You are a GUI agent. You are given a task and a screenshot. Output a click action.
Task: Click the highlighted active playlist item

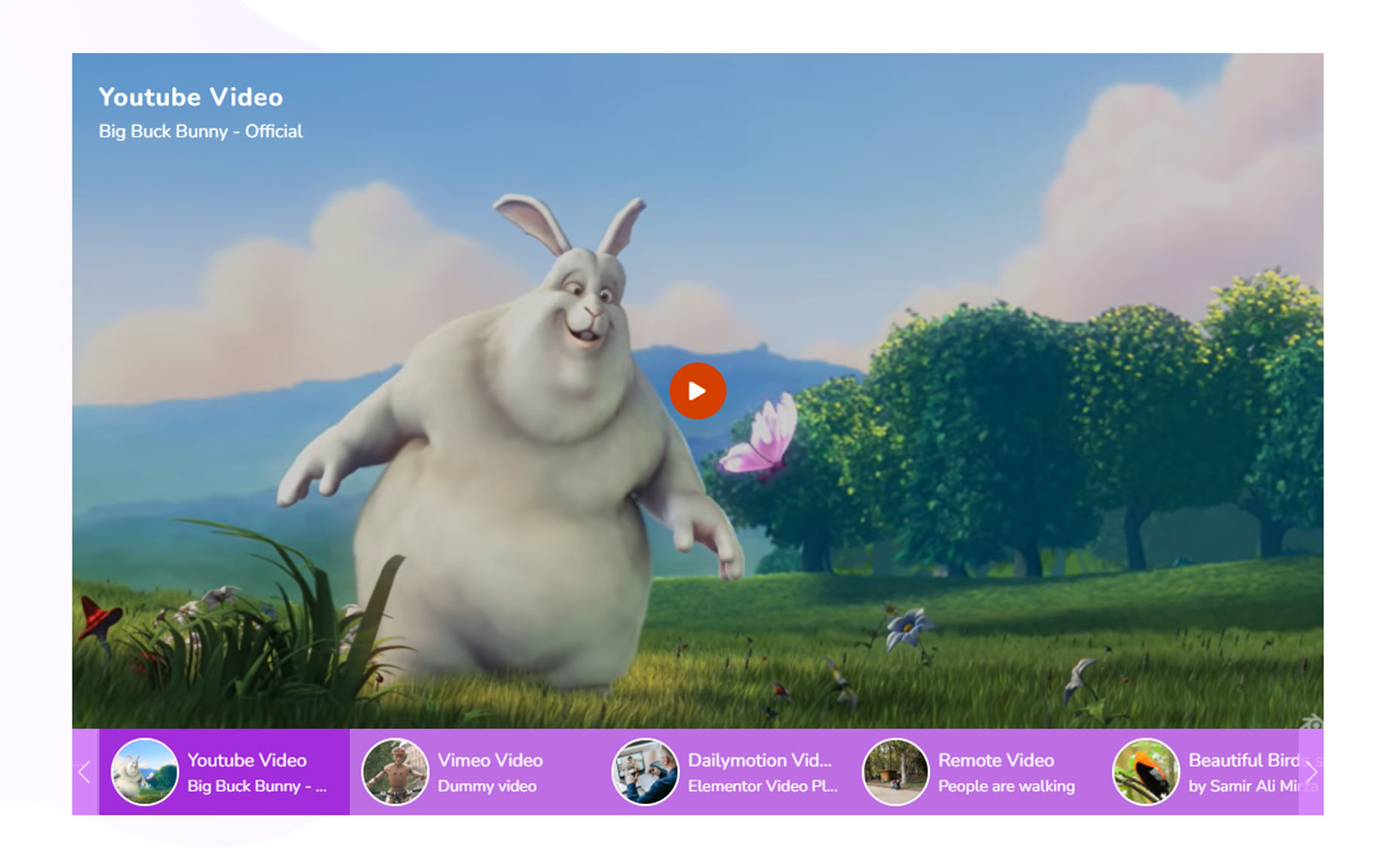click(222, 771)
